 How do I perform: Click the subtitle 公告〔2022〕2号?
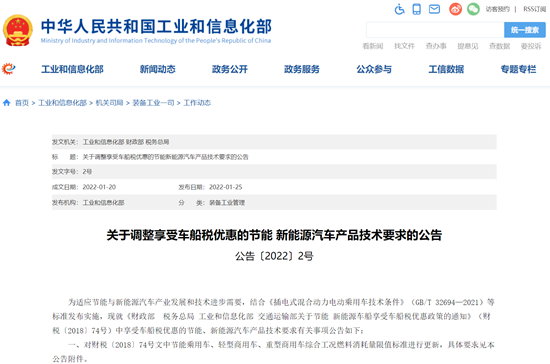(274, 256)
